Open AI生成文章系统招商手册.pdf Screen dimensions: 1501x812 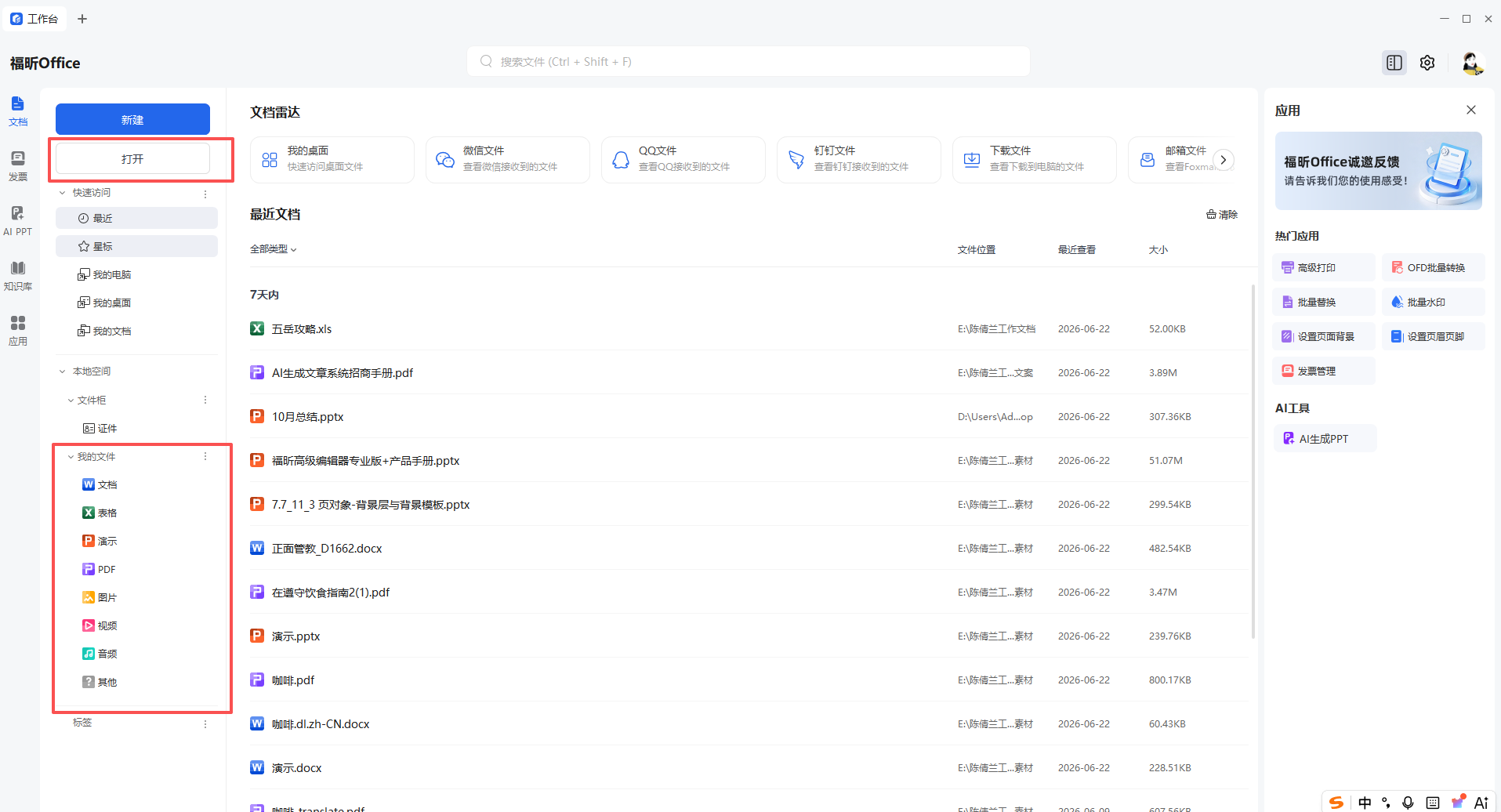(749, 373)
